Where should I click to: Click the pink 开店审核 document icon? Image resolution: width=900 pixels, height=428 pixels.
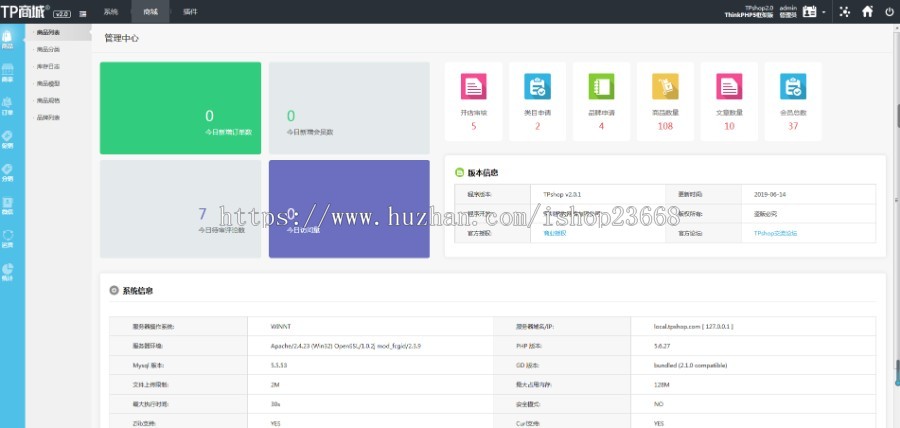pyautogui.click(x=474, y=87)
